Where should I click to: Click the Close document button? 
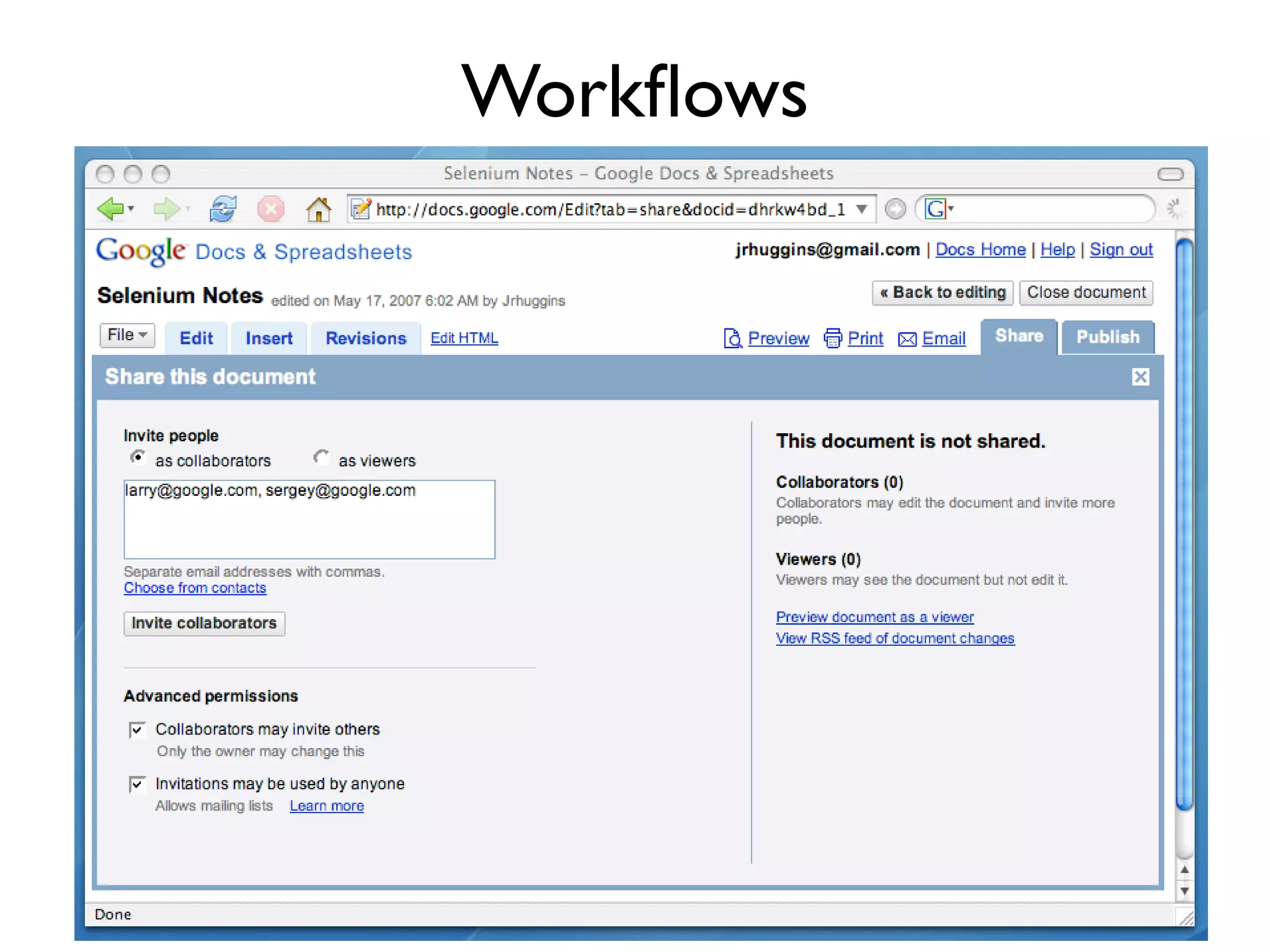[1086, 293]
